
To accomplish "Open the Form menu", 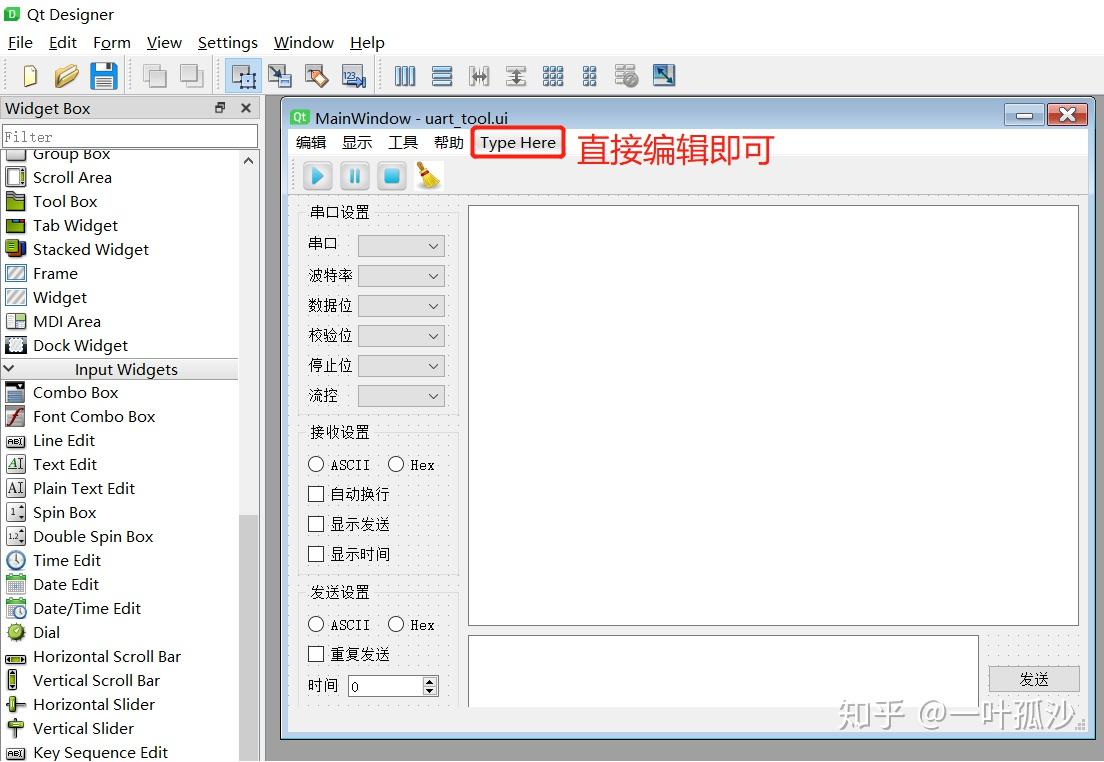I will 111,42.
